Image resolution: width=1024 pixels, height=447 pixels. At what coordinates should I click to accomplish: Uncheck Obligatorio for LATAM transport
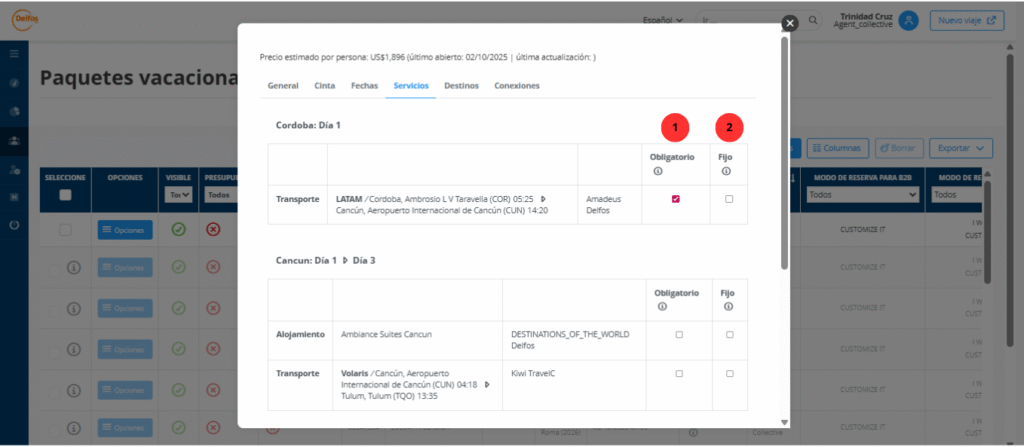(676, 199)
